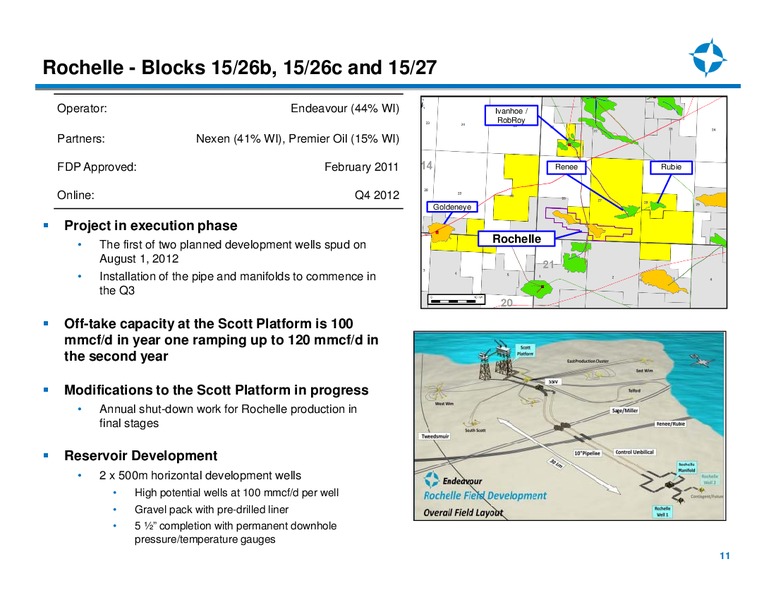Click the 'Rochelle Manifold' label
Screen dimensions: 776x600
[x=686, y=468]
